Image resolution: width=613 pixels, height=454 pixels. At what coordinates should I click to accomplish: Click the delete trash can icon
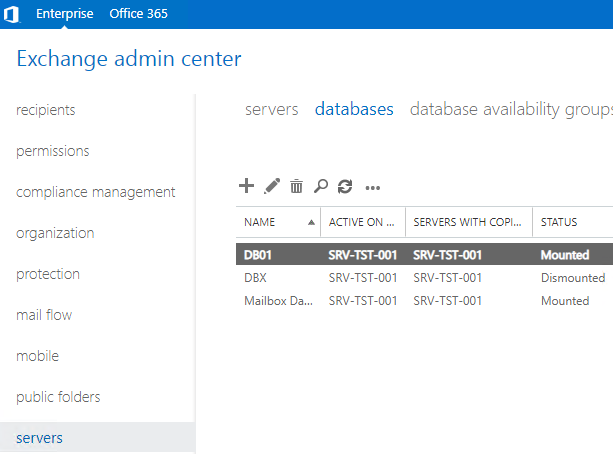pyautogui.click(x=296, y=186)
